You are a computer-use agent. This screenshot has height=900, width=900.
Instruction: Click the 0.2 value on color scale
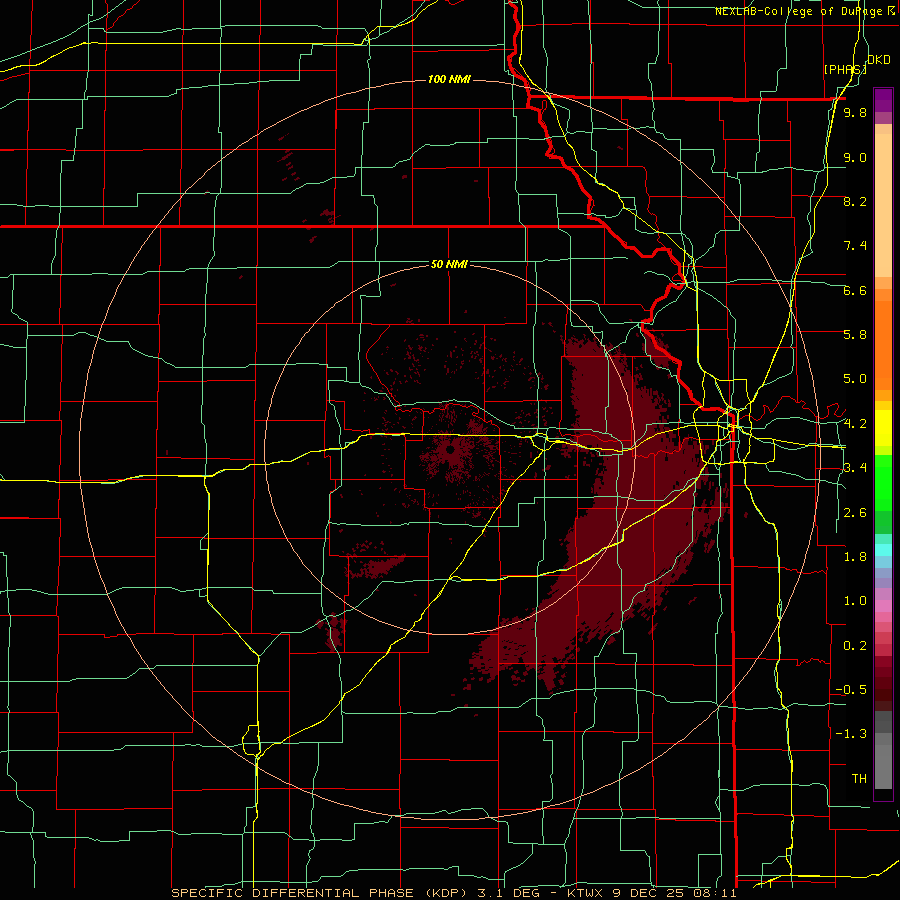855,646
